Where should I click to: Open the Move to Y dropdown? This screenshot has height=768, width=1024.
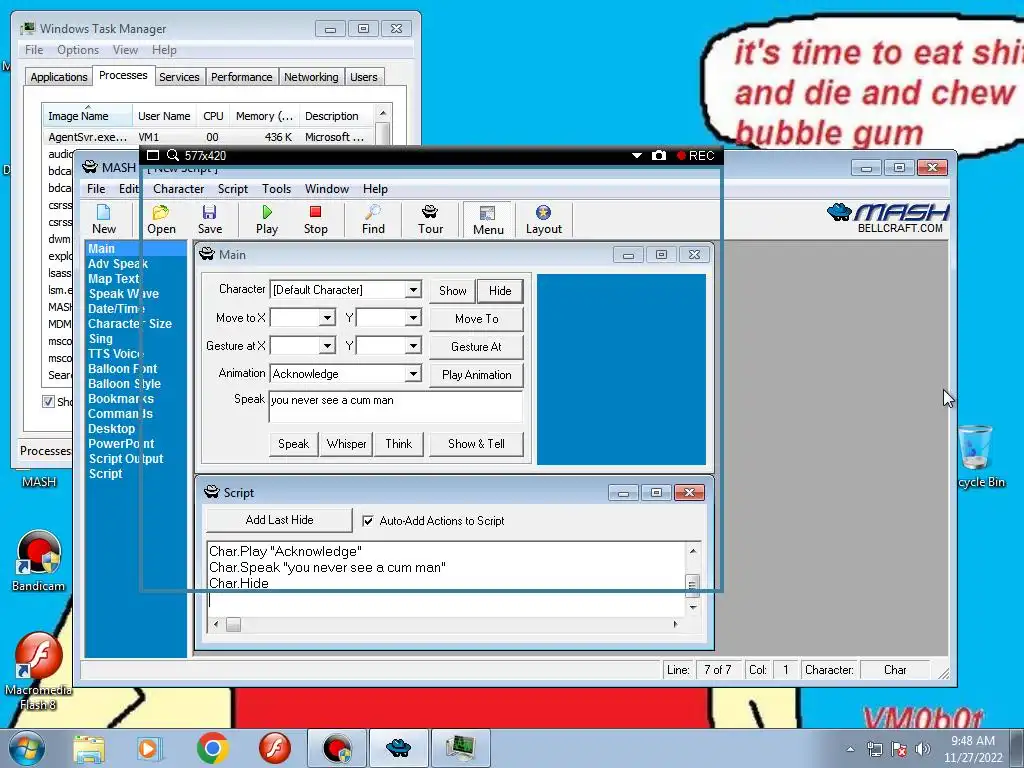pyautogui.click(x=413, y=317)
